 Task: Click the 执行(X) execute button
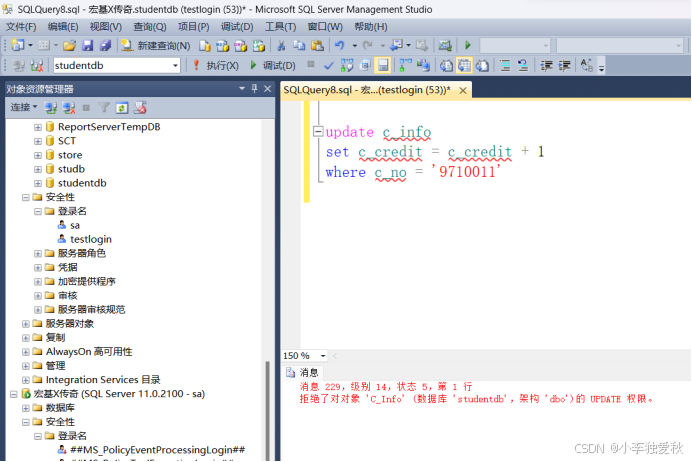(x=216, y=66)
